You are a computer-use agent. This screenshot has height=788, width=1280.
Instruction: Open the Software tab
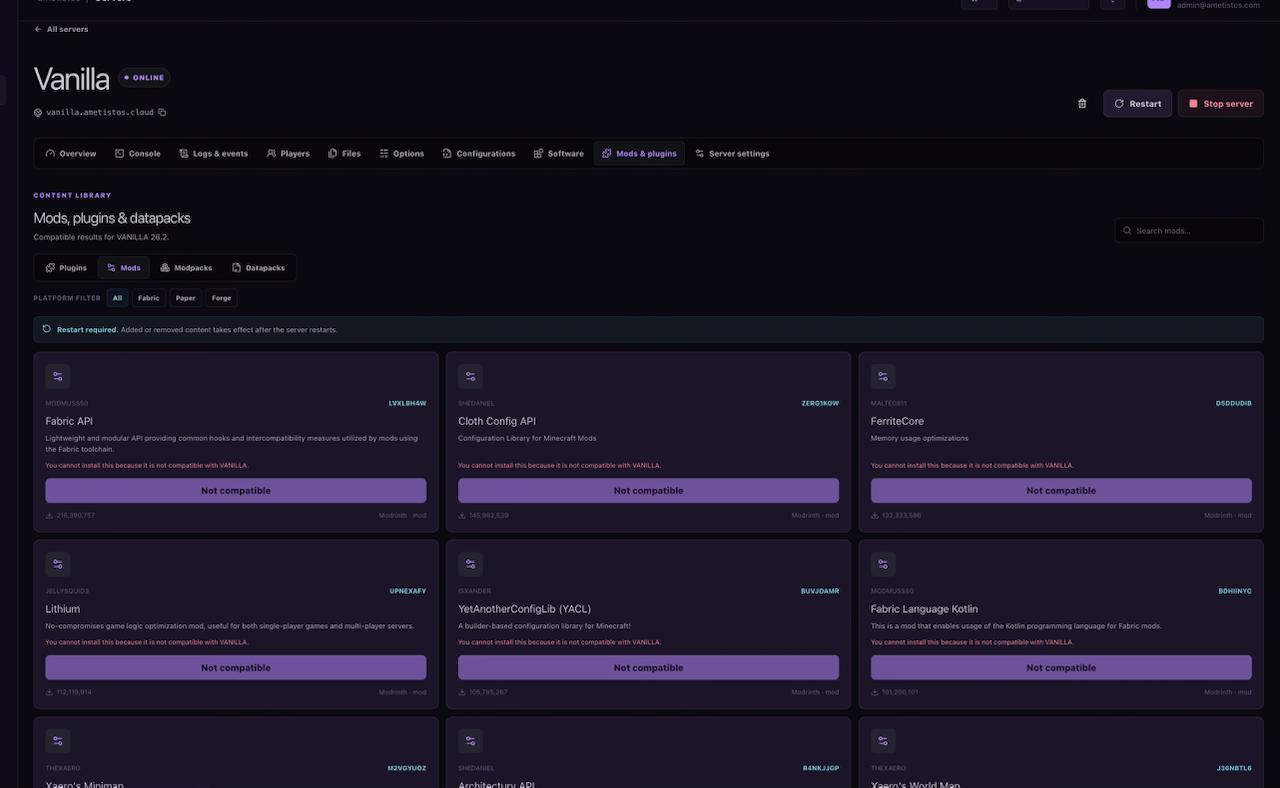[559, 153]
